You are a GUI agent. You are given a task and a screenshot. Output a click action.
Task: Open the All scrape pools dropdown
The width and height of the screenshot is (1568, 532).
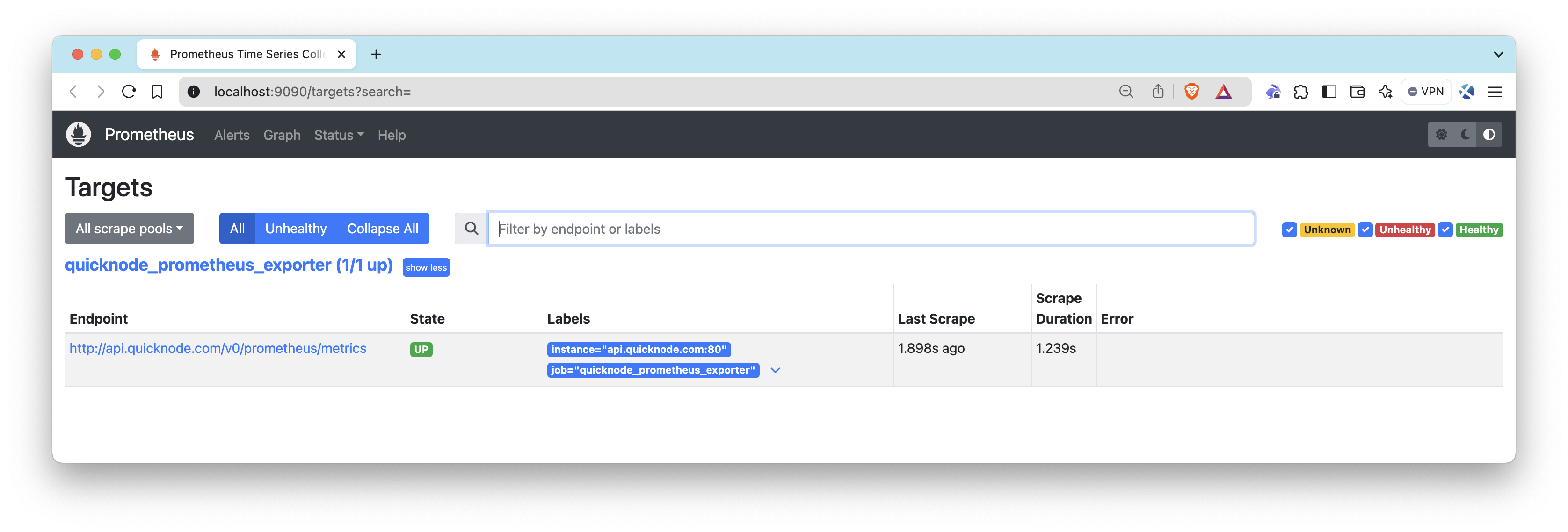pos(129,229)
